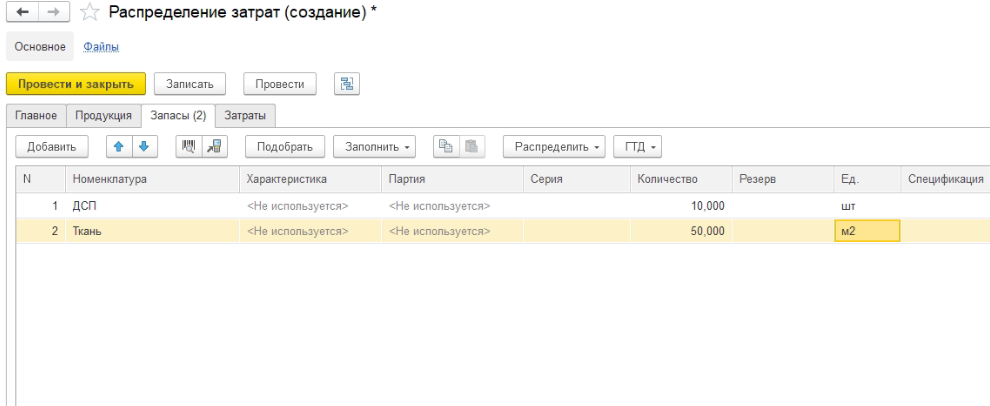Select the ДСП nomenclature cell
This screenshot has width=990, height=406.
click(152, 206)
